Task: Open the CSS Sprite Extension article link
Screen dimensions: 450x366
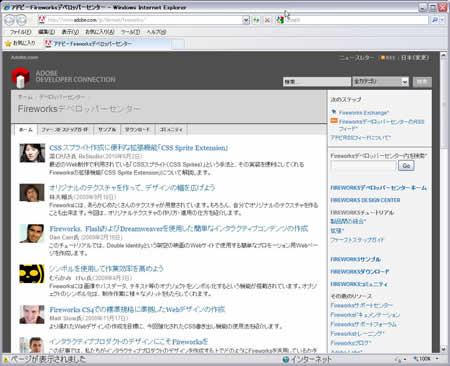Action: coord(139,148)
